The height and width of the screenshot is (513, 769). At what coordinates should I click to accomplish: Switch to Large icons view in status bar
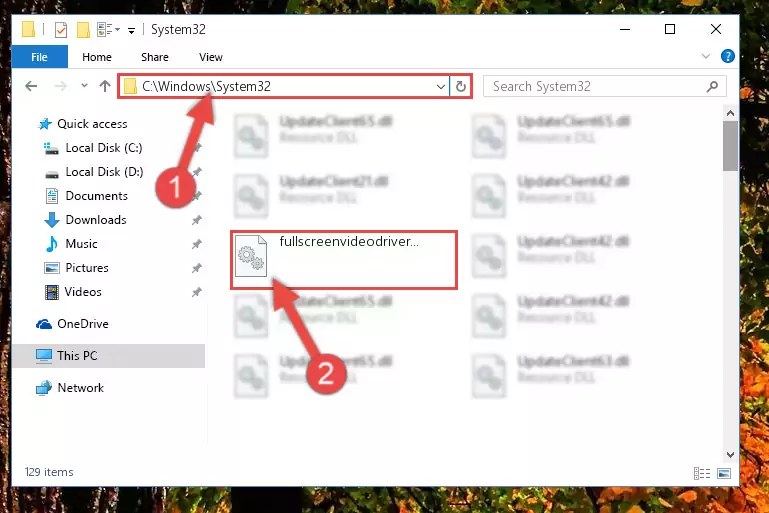point(724,473)
